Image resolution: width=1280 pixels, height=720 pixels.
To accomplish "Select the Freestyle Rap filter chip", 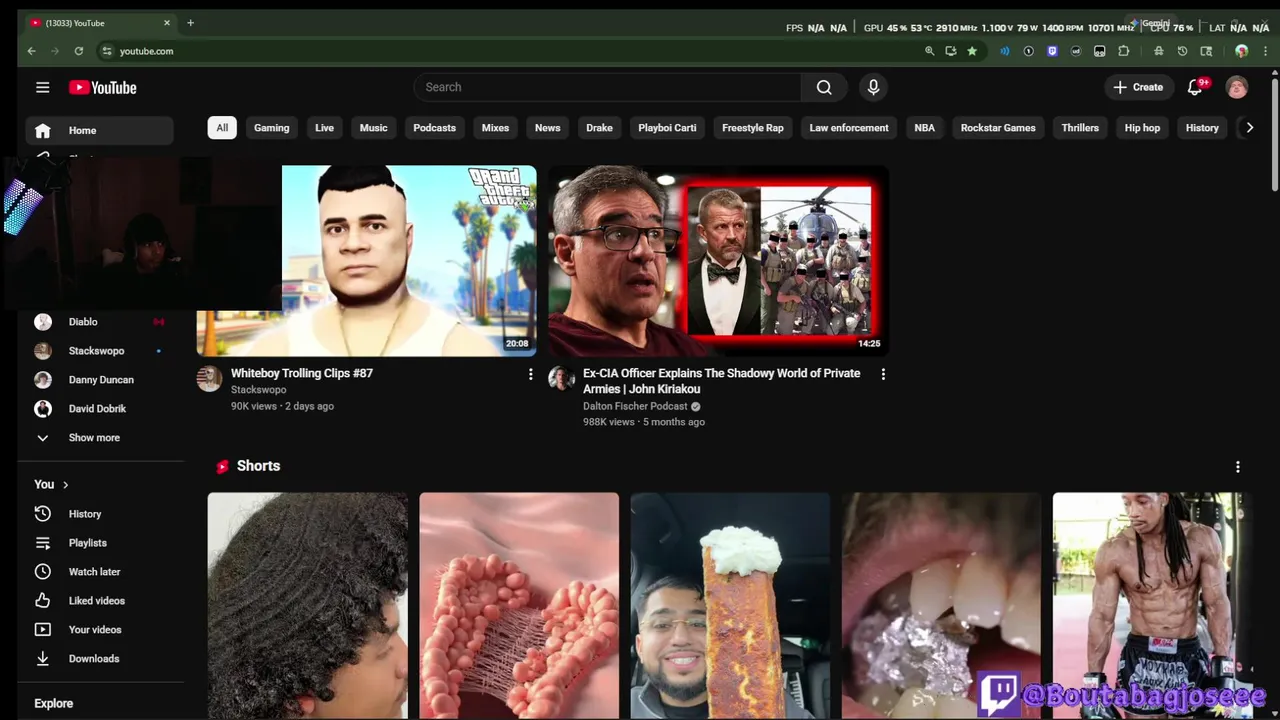I will pos(752,128).
